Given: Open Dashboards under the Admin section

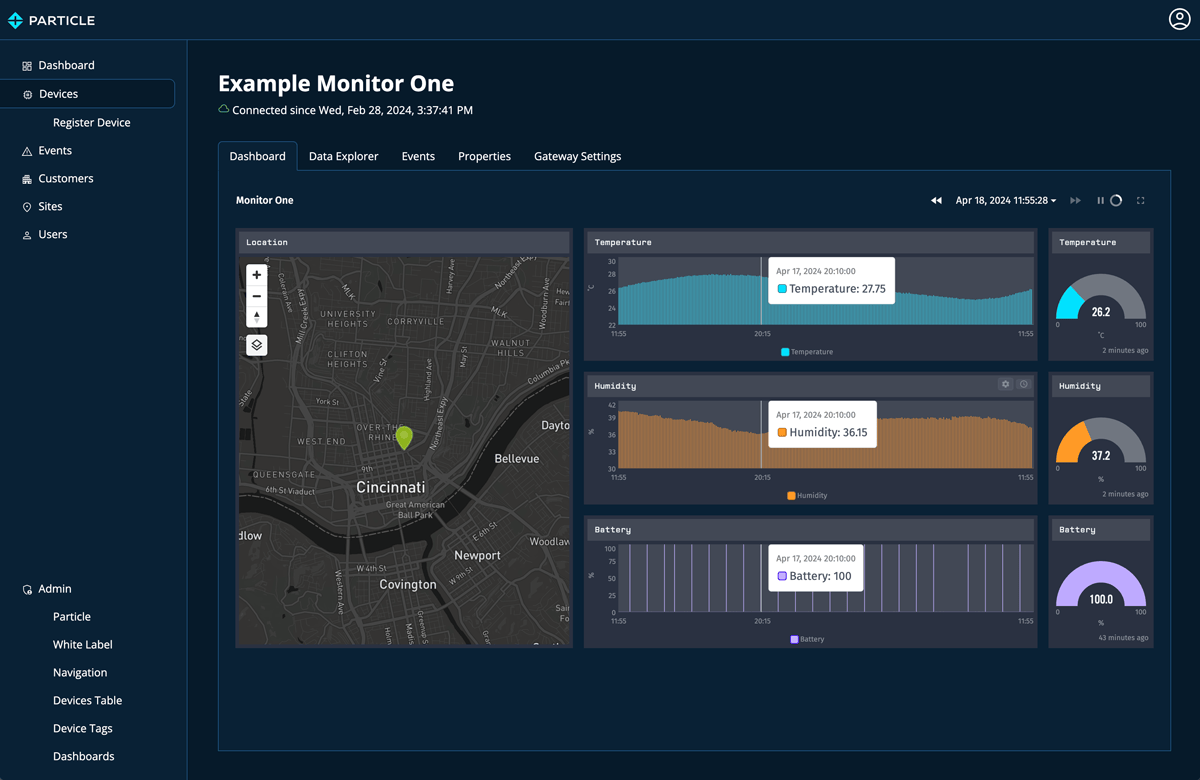Looking at the screenshot, I should click(82, 756).
